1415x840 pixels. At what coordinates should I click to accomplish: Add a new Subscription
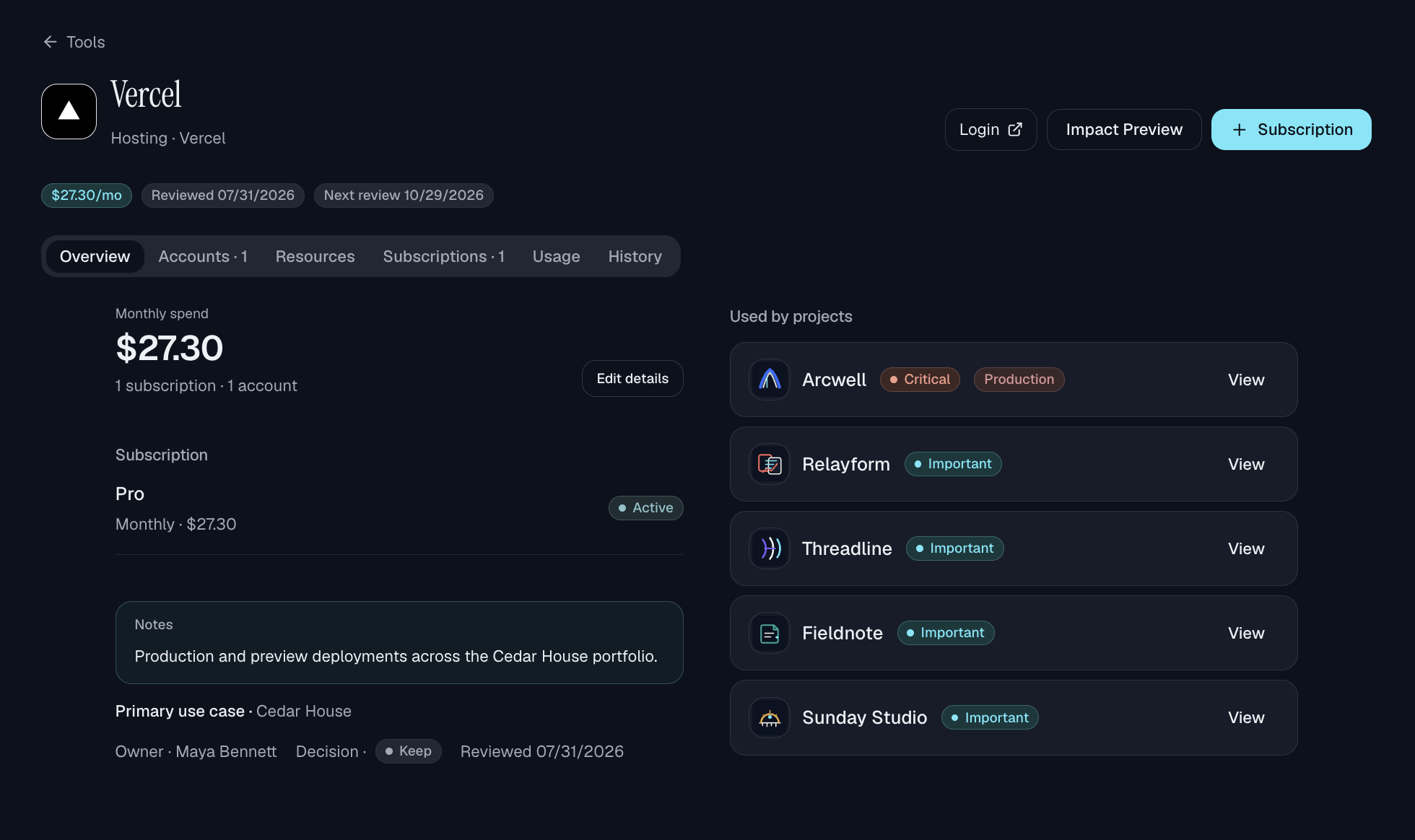tap(1291, 129)
